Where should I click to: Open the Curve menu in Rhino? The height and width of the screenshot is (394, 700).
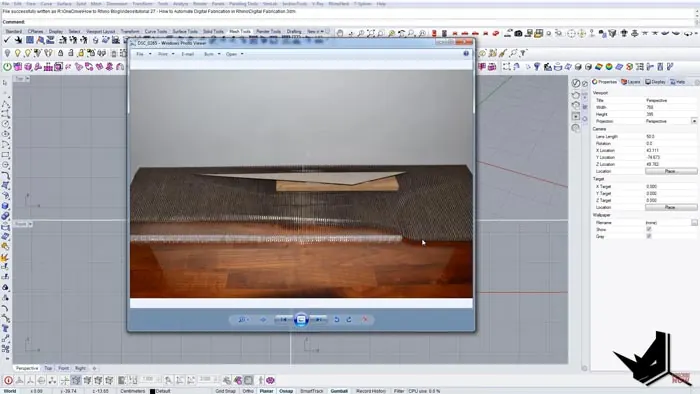coord(46,4)
